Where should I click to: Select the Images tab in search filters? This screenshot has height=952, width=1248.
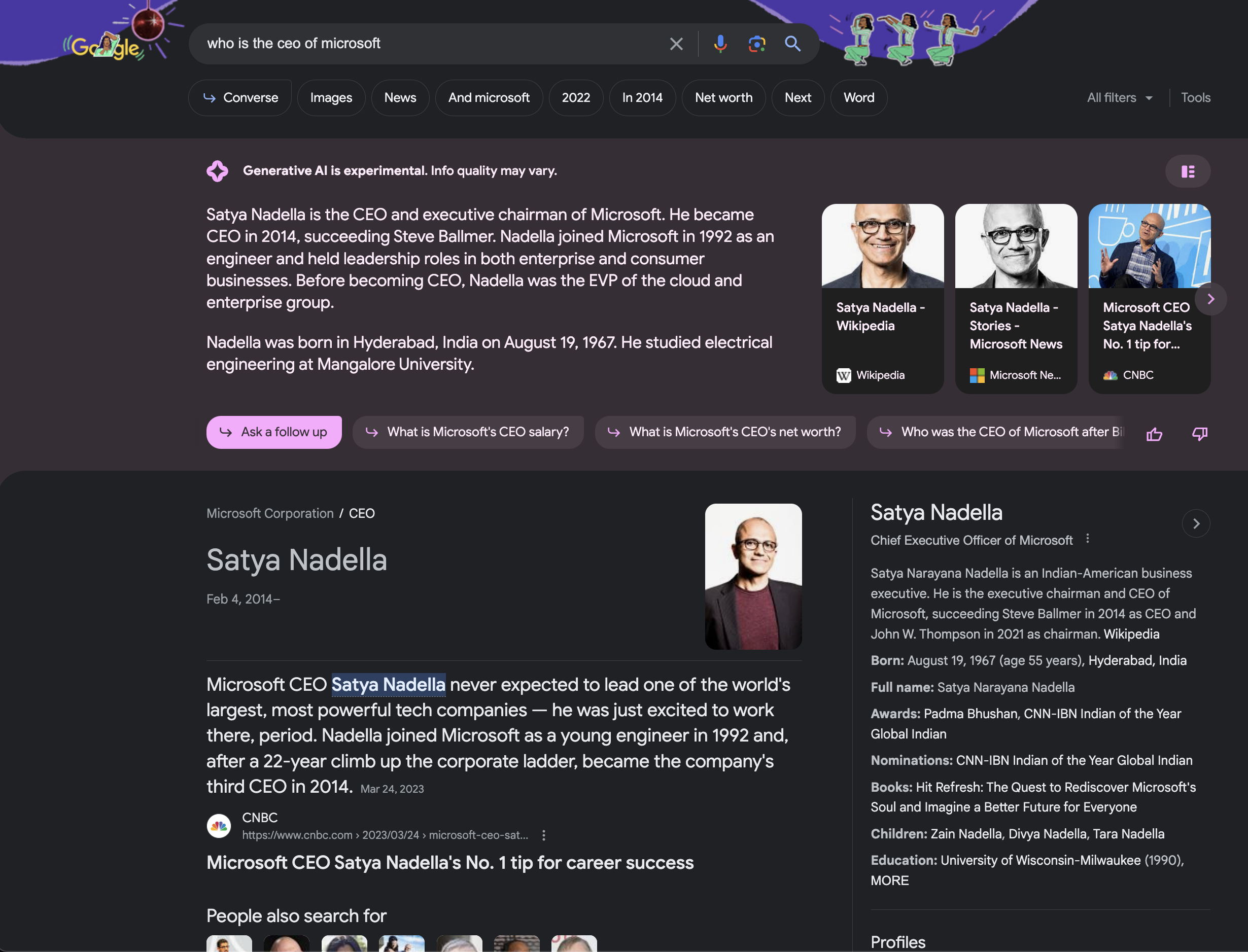click(331, 98)
